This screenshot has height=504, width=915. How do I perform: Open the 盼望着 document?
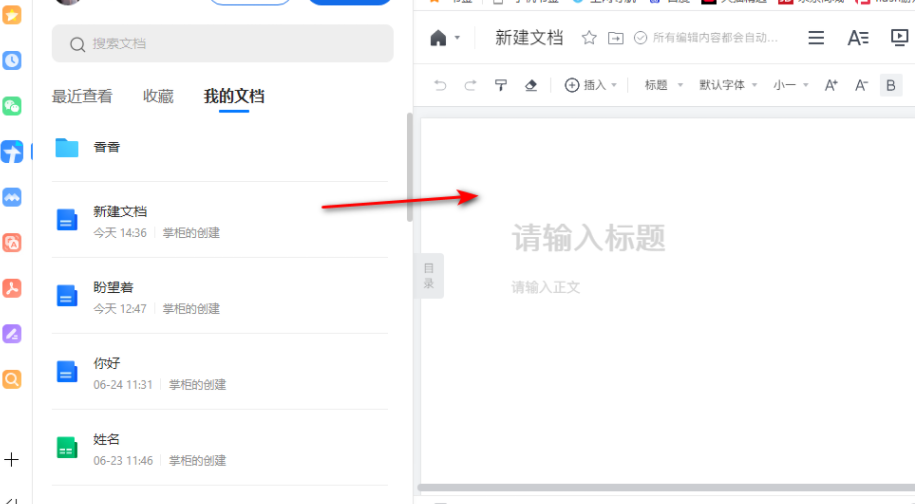tap(219, 296)
